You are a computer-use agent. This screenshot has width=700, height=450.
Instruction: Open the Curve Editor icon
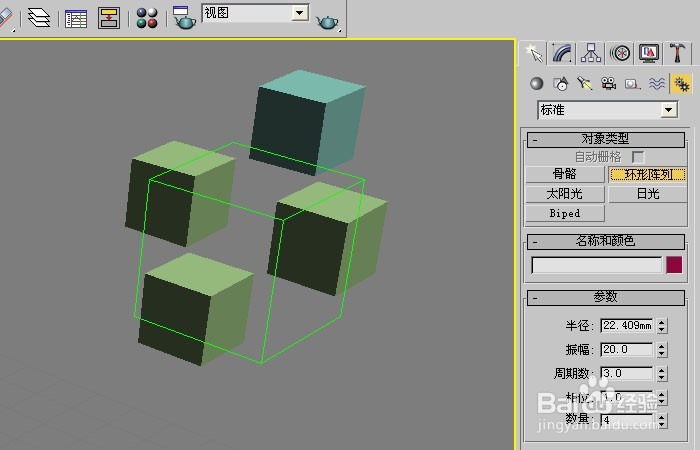pyautogui.click(x=76, y=19)
